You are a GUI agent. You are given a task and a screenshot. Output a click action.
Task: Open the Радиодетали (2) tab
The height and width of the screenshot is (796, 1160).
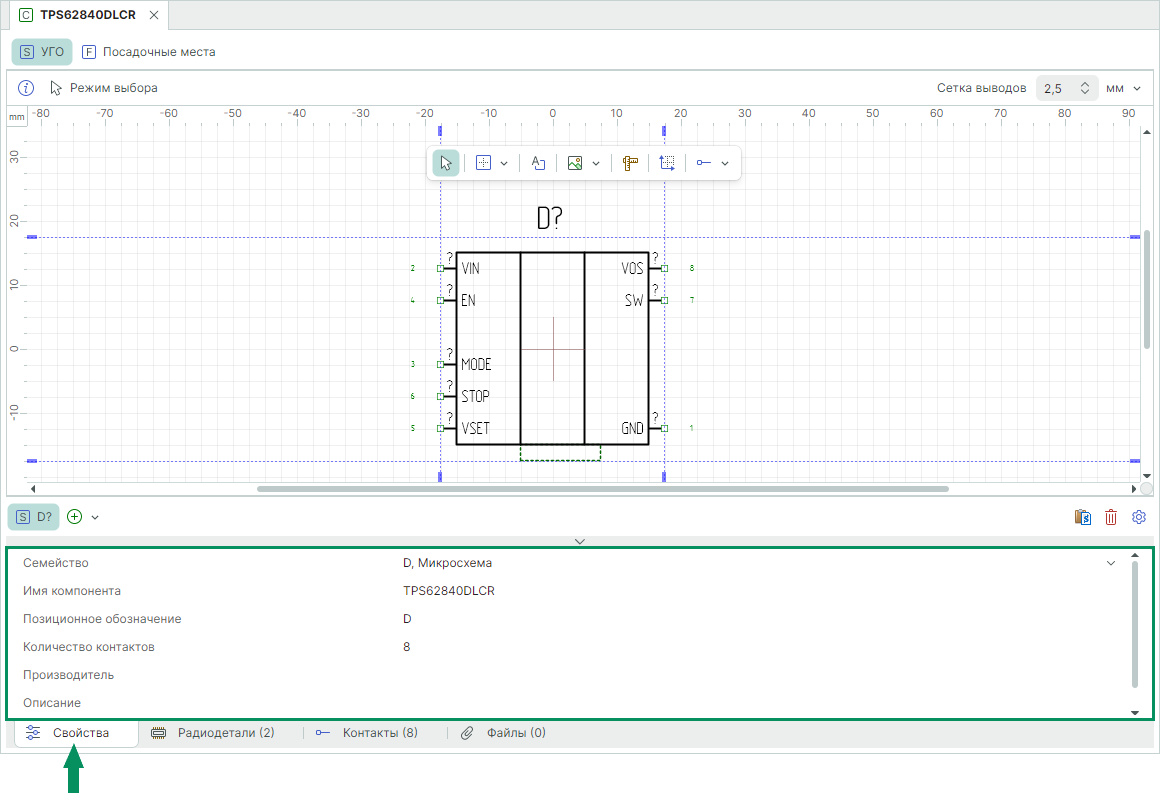pos(213,733)
